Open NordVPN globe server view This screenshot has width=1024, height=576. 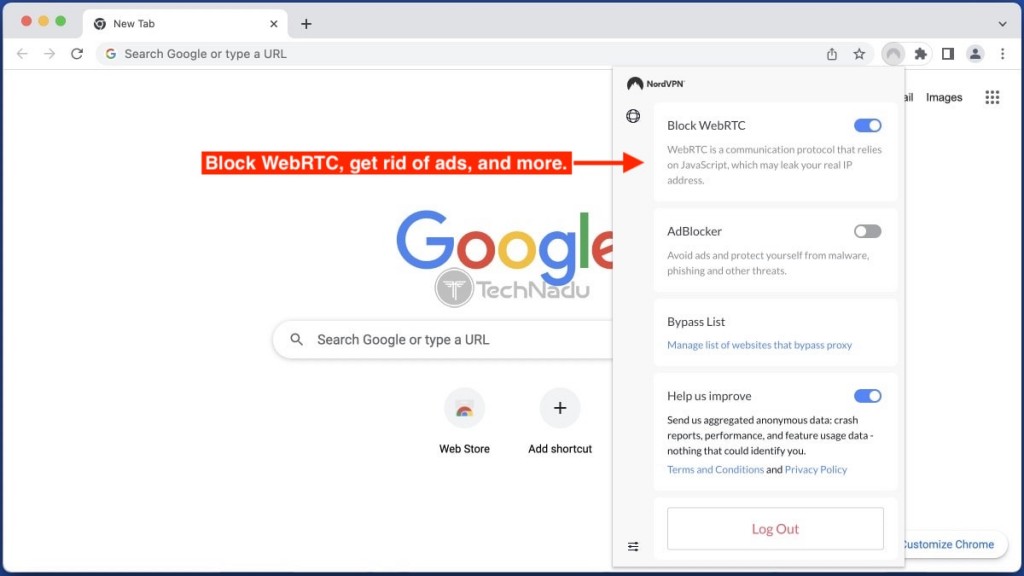[x=633, y=116]
